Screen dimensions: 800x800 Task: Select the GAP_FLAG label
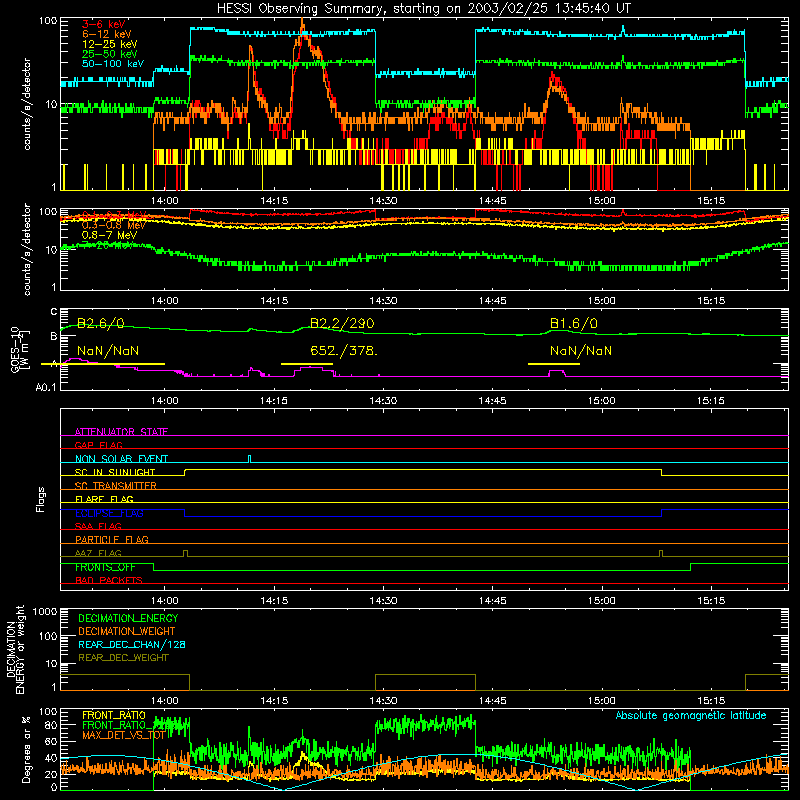pos(98,445)
